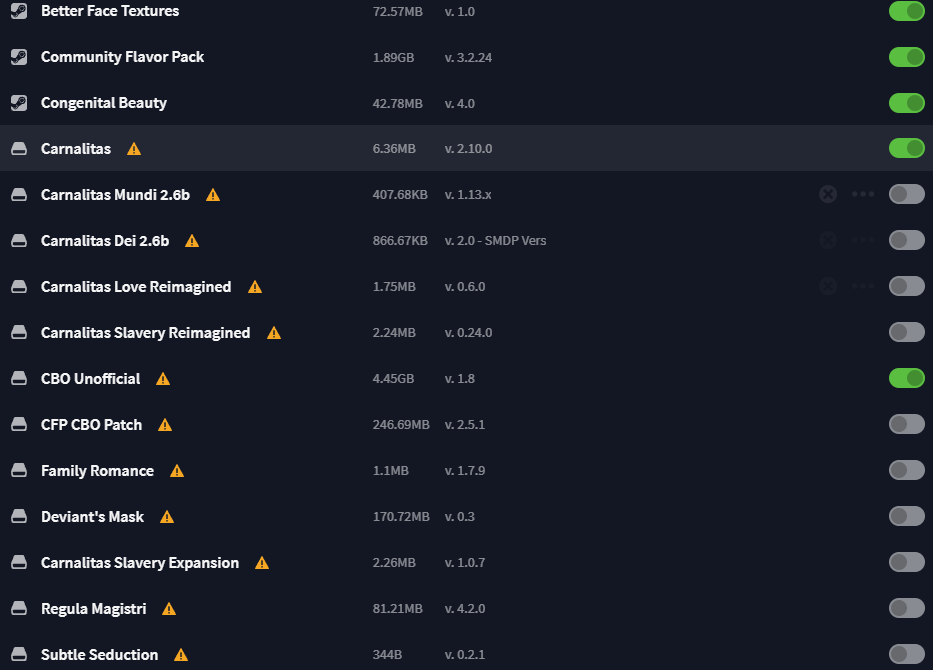The height and width of the screenshot is (670, 933).
Task: Disable the Carnalitas mod toggle
Action: [907, 148]
